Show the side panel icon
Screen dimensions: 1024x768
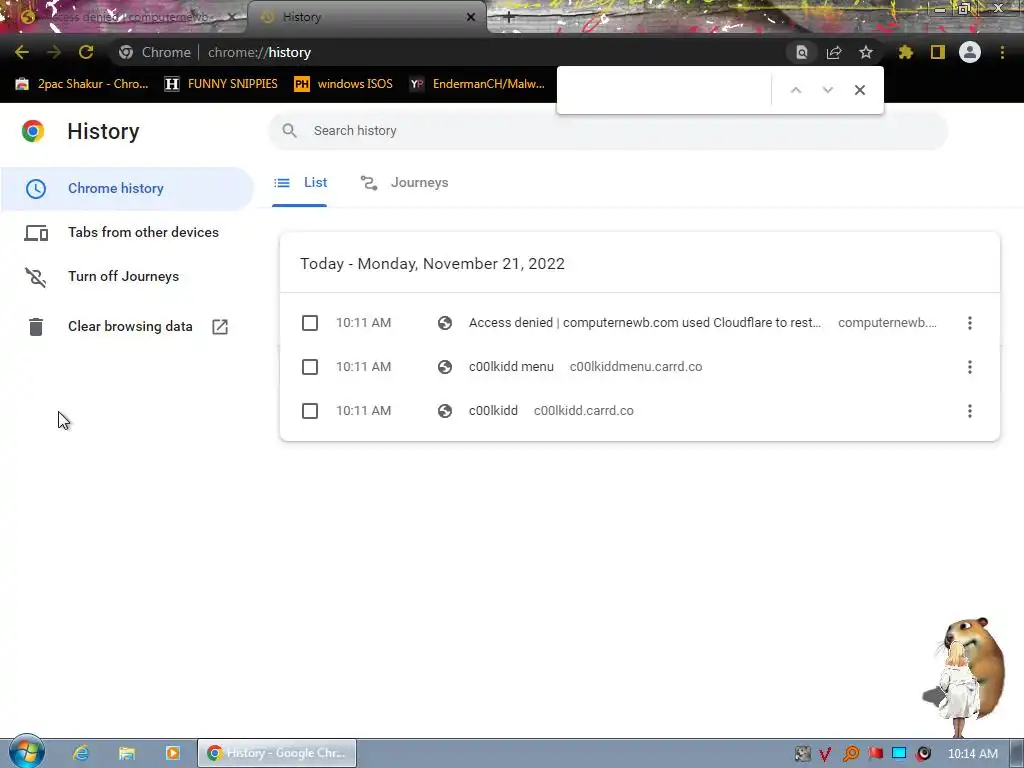pyautogui.click(x=938, y=52)
